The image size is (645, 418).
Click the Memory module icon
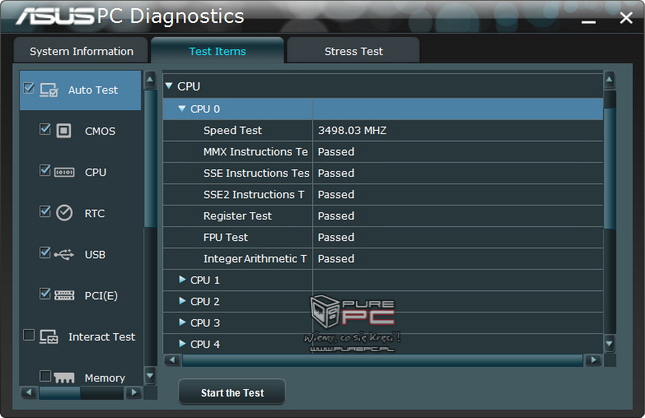click(x=64, y=378)
